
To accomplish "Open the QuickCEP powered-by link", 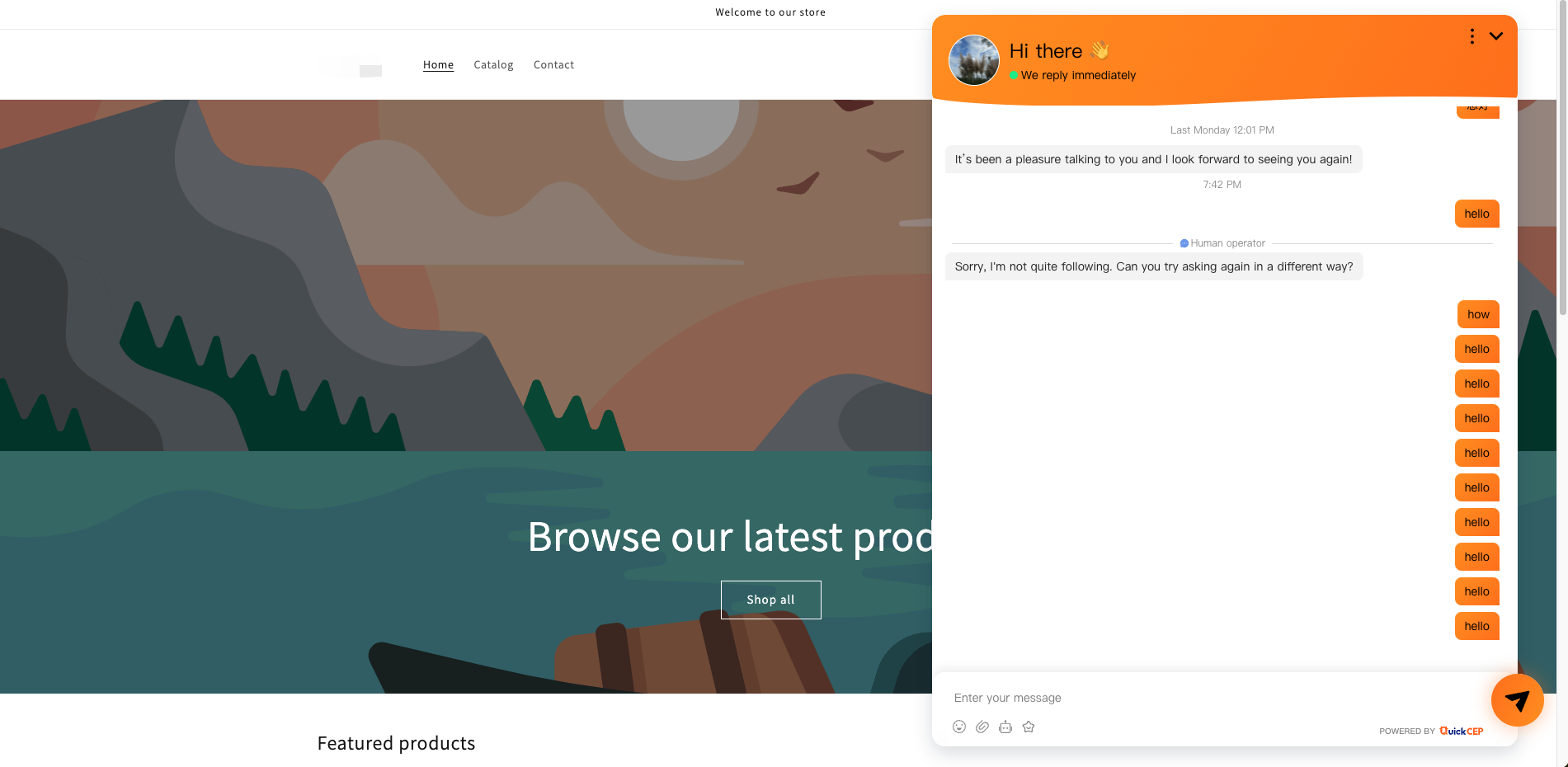I will [1461, 731].
